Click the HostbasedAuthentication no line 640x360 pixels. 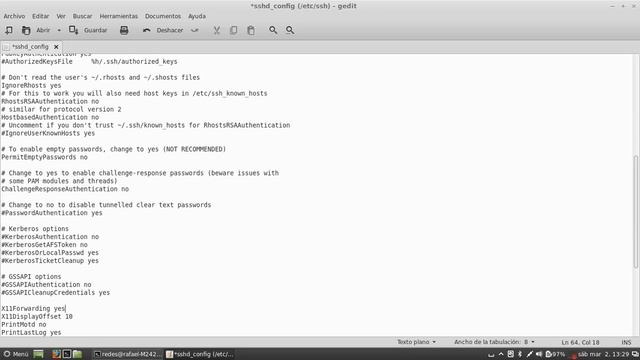tap(50, 117)
